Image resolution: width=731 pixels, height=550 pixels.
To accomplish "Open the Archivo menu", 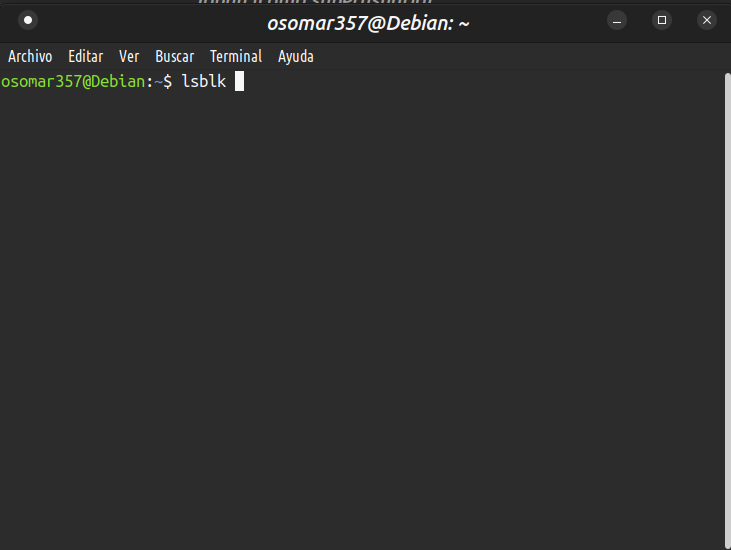I will click(30, 56).
